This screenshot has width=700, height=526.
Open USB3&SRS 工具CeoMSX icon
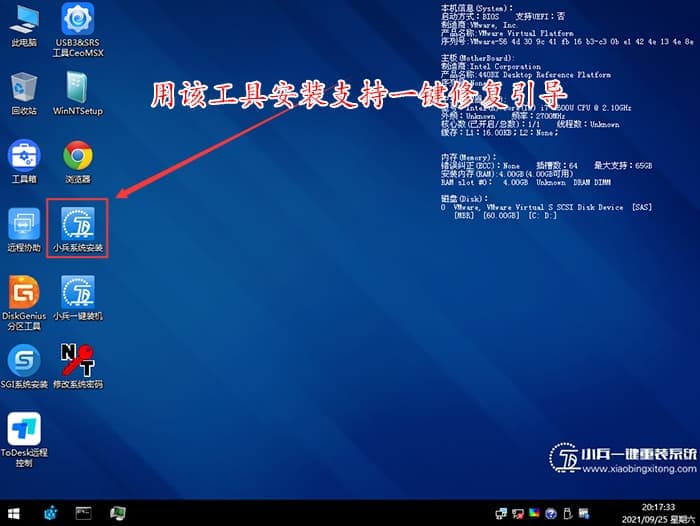[x=78, y=29]
